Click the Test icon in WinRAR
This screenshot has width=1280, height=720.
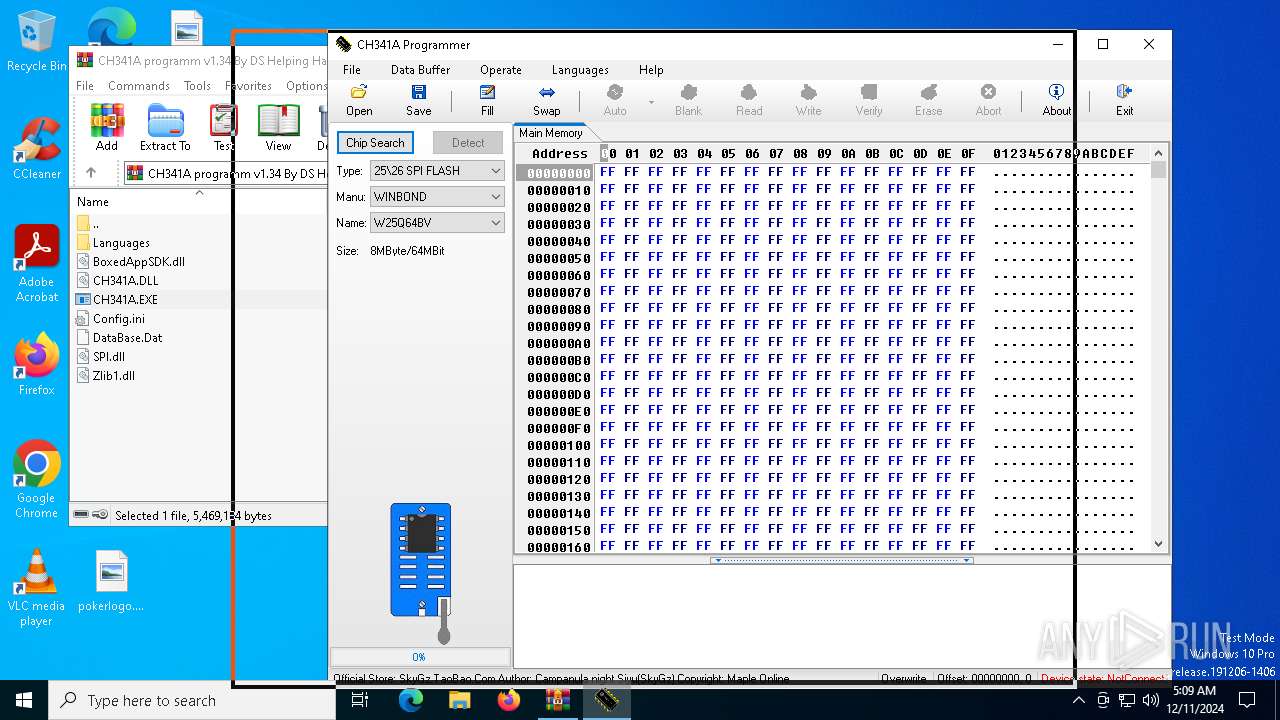tap(223, 127)
